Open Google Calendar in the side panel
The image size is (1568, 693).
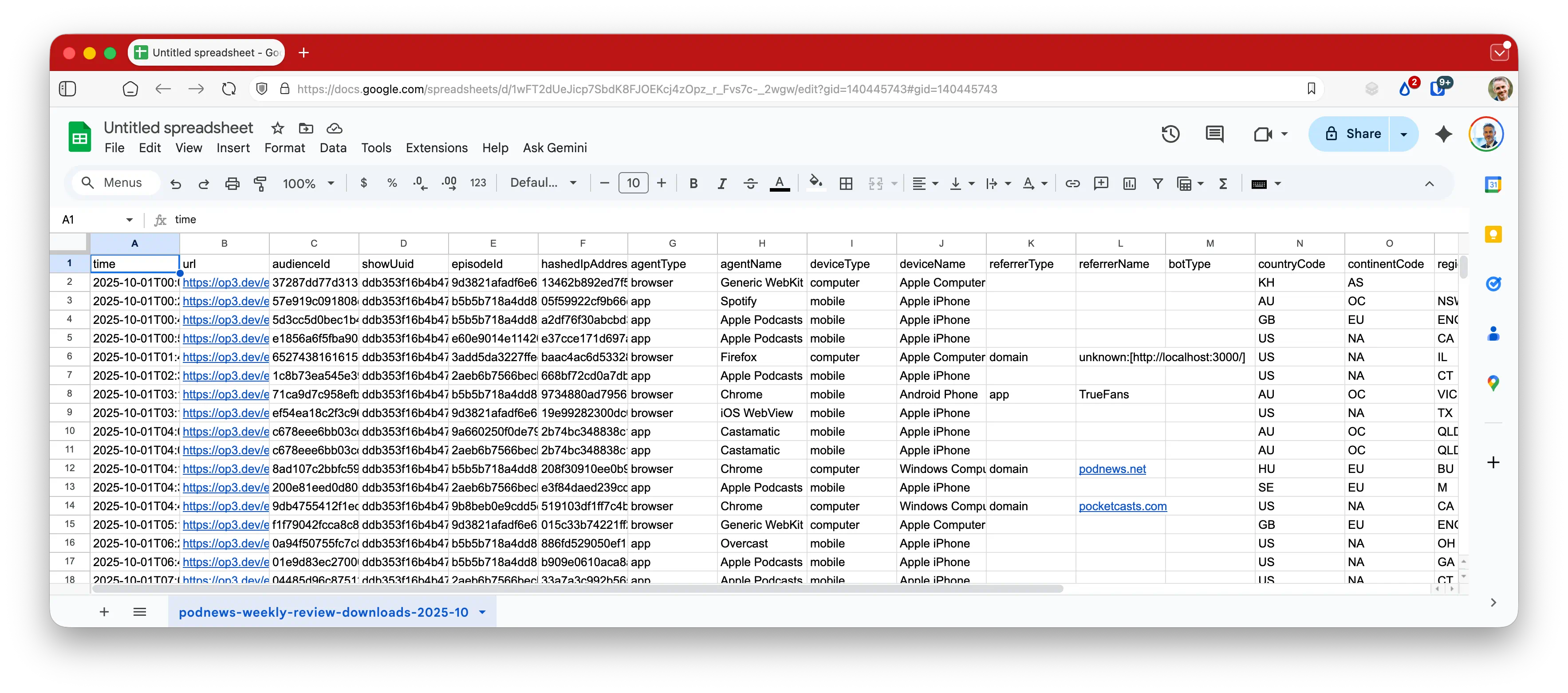coord(1494,185)
